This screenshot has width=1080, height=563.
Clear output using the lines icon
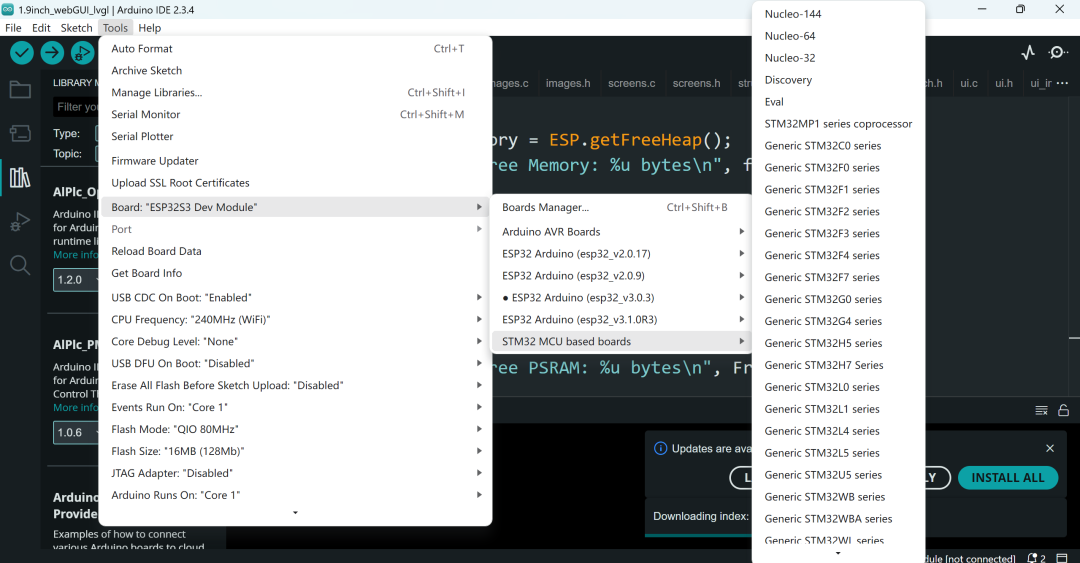(1041, 410)
